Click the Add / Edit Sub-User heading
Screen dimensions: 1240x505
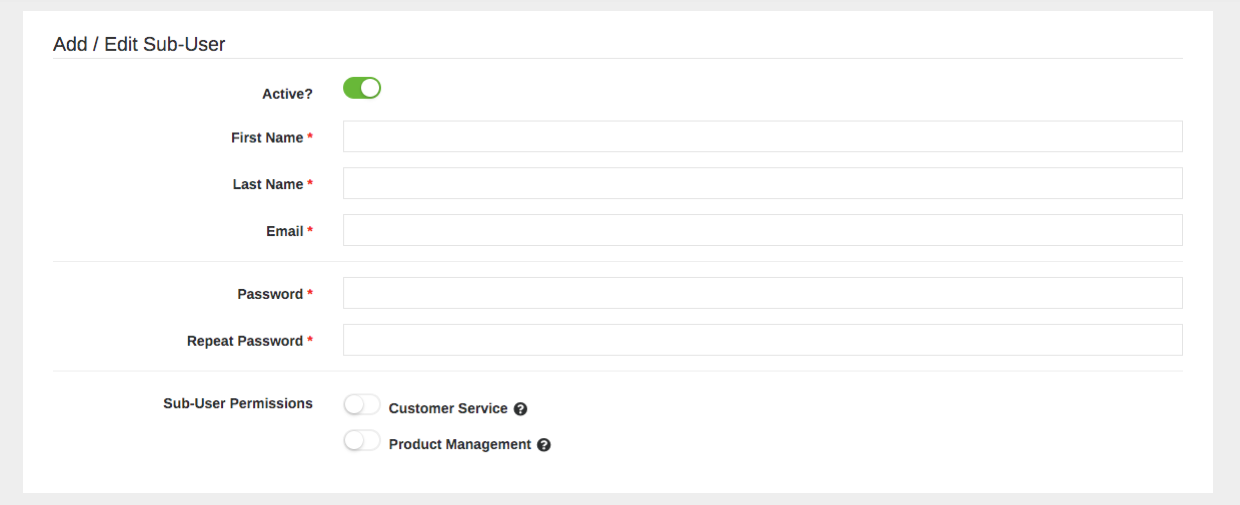pos(139,44)
